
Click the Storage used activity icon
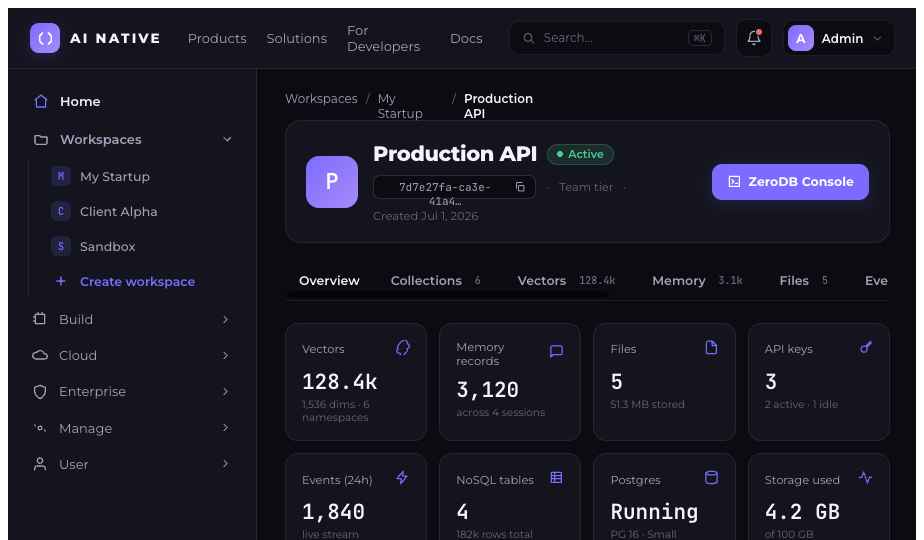[865, 478]
